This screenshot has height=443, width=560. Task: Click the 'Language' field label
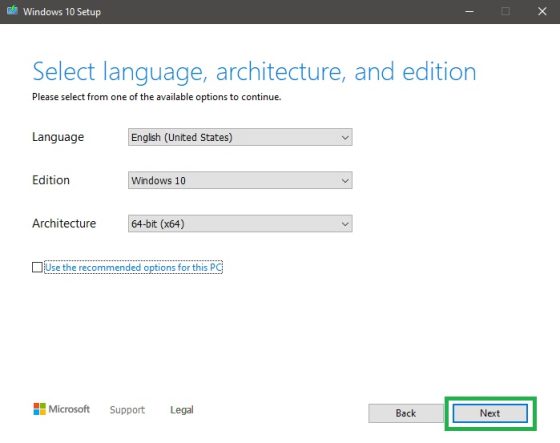click(x=58, y=137)
